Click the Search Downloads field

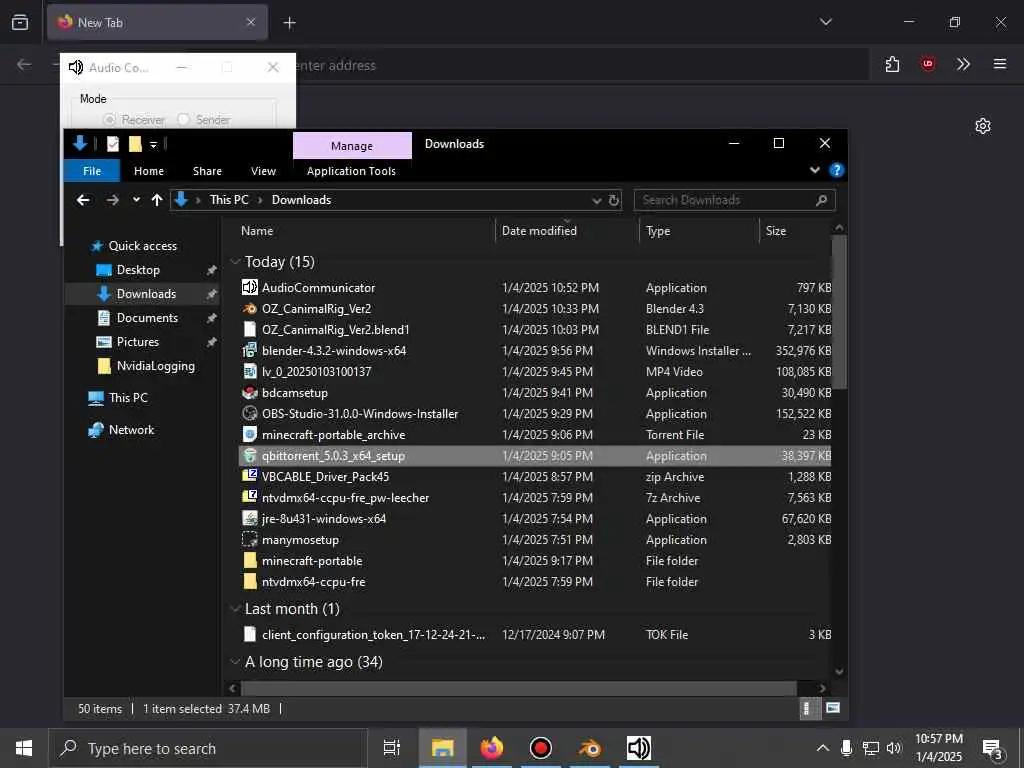point(734,200)
